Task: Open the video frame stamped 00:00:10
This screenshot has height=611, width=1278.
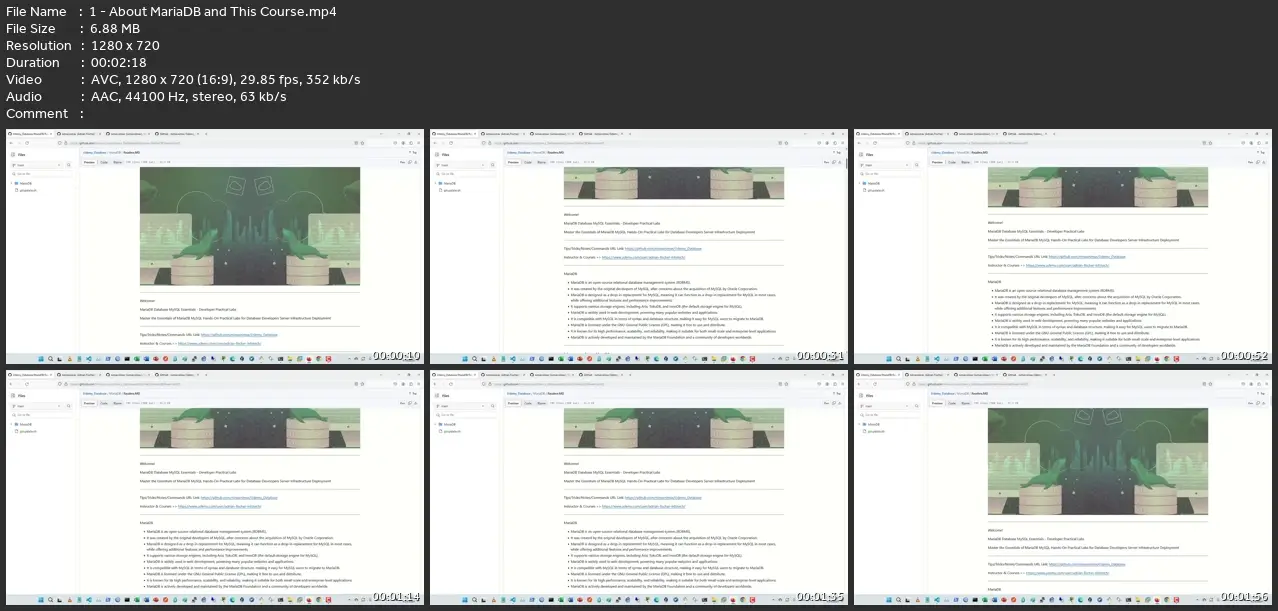Action: [x=215, y=247]
